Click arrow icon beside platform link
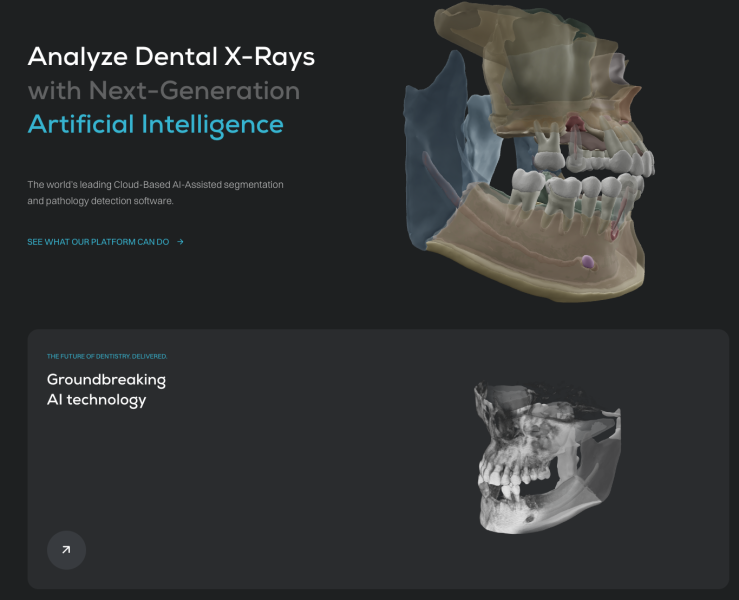 tap(180, 242)
